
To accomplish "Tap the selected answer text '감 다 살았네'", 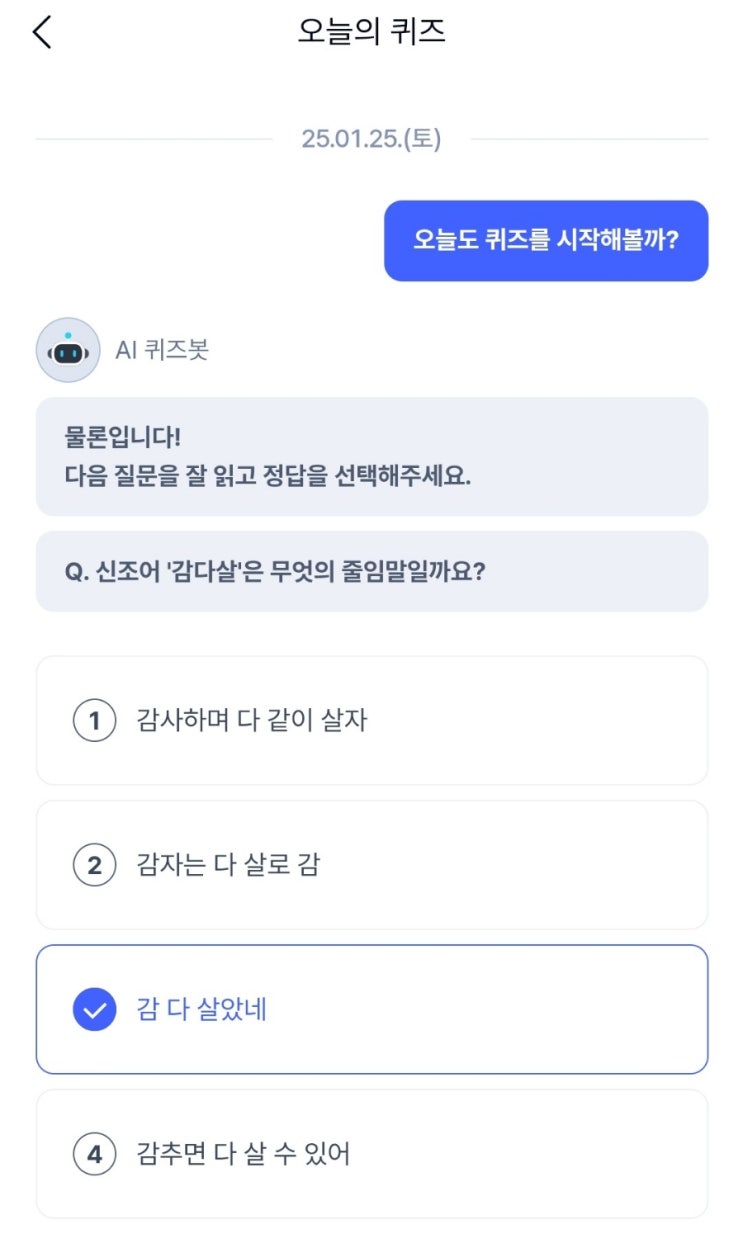I will click(x=201, y=1010).
